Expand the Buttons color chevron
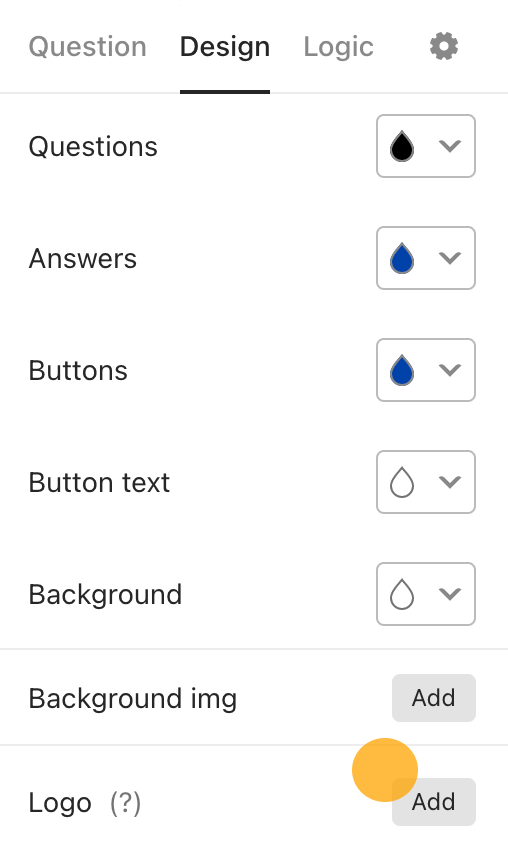 coord(450,370)
